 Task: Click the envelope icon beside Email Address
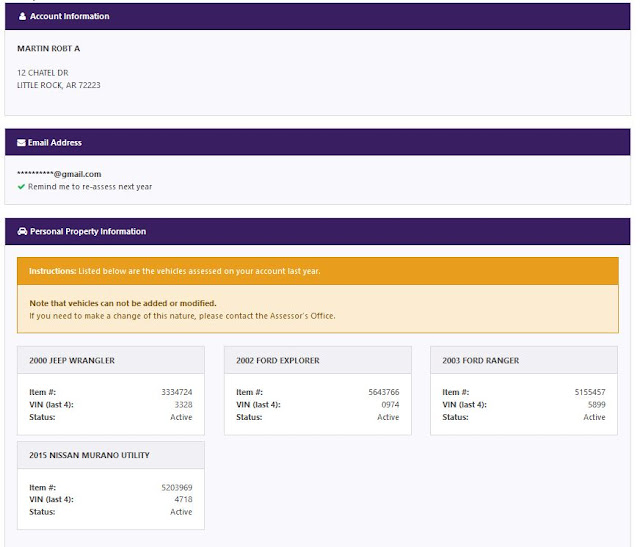(21, 142)
